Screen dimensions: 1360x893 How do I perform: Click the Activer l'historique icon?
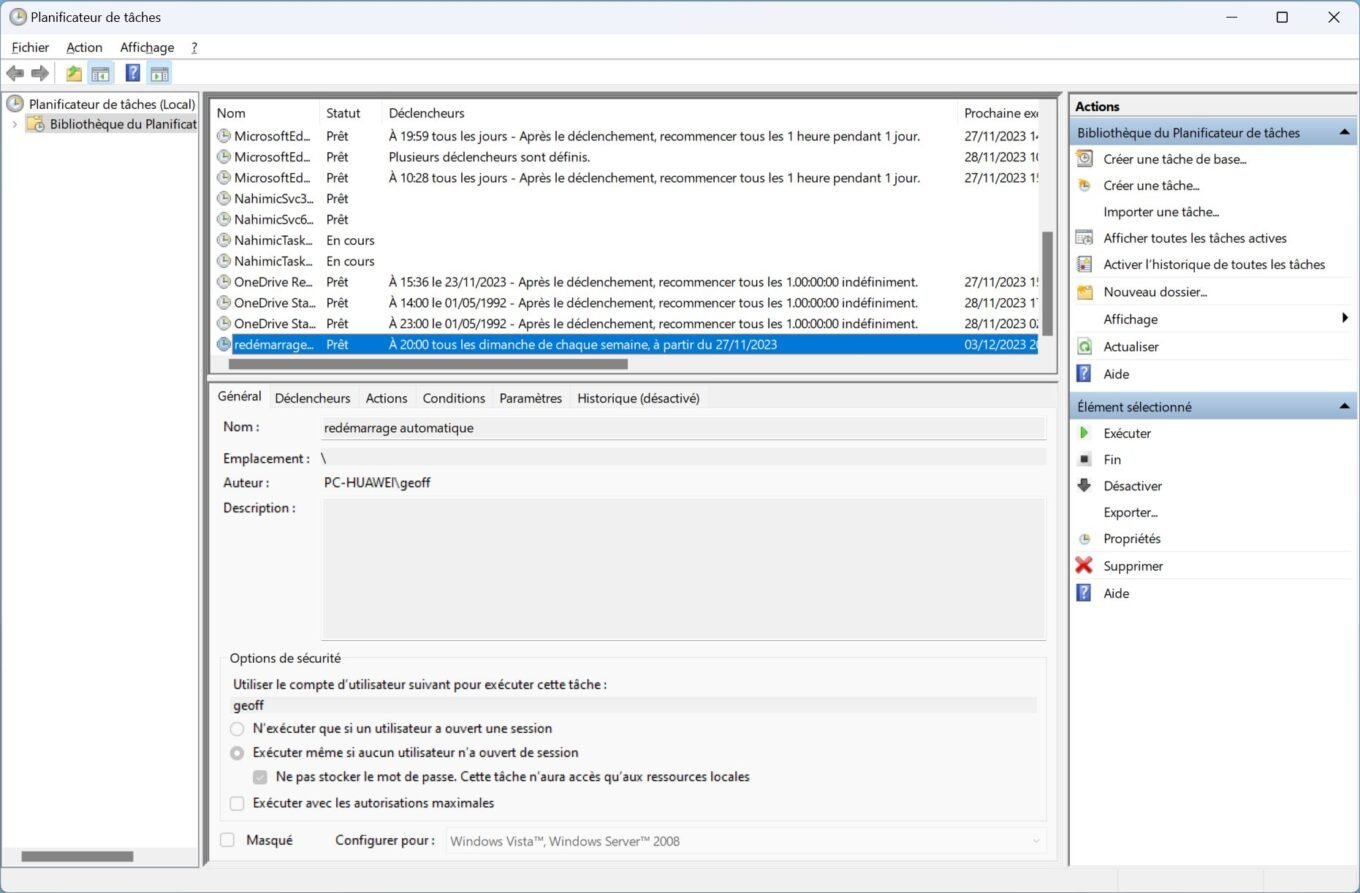coord(1084,264)
